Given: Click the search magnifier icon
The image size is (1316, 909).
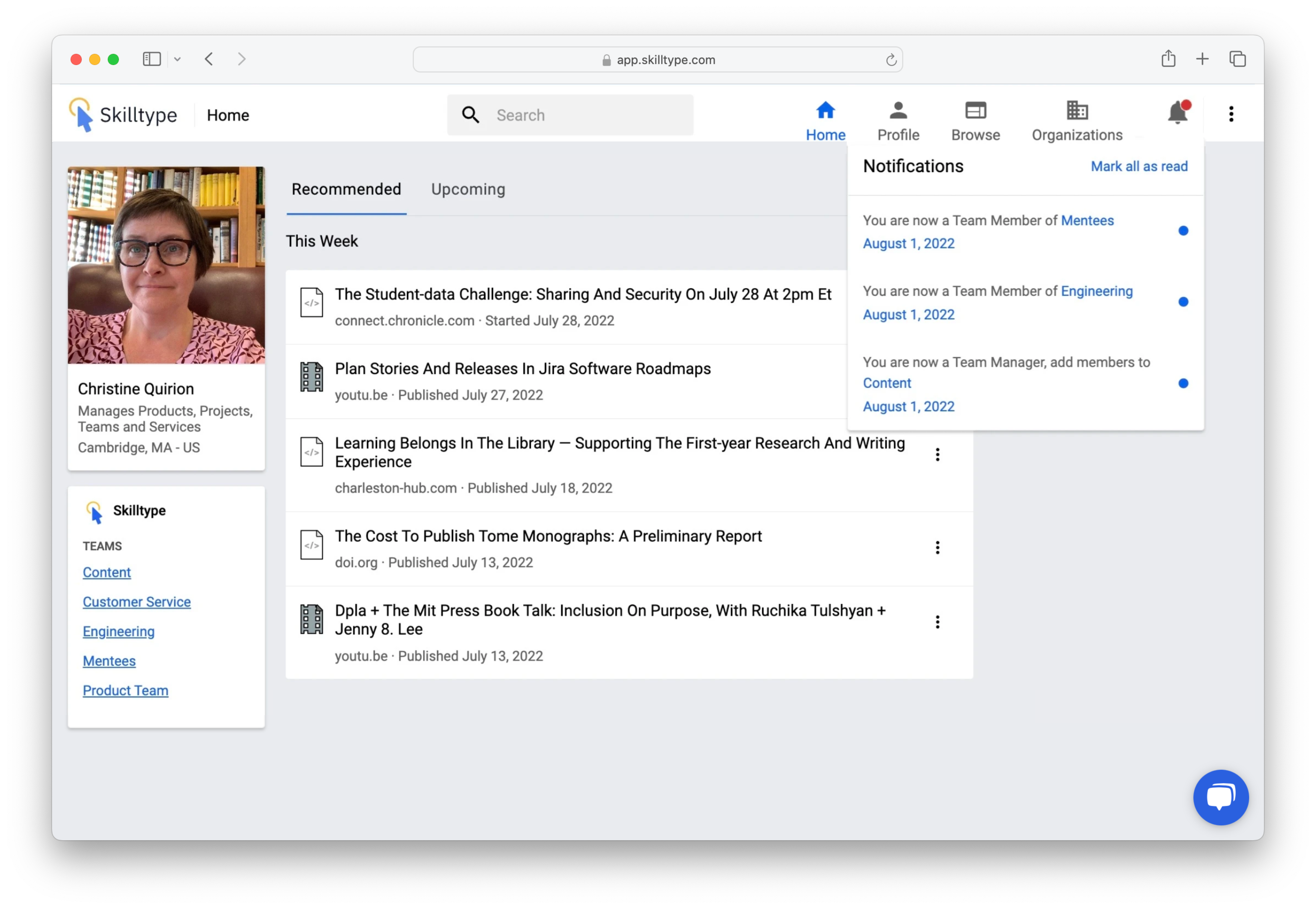Looking at the screenshot, I should click(471, 115).
